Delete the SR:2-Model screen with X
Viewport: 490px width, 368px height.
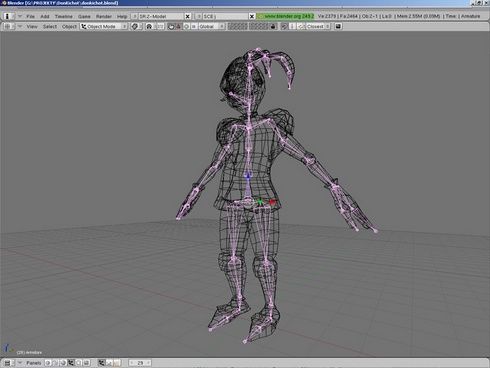[x=188, y=16]
